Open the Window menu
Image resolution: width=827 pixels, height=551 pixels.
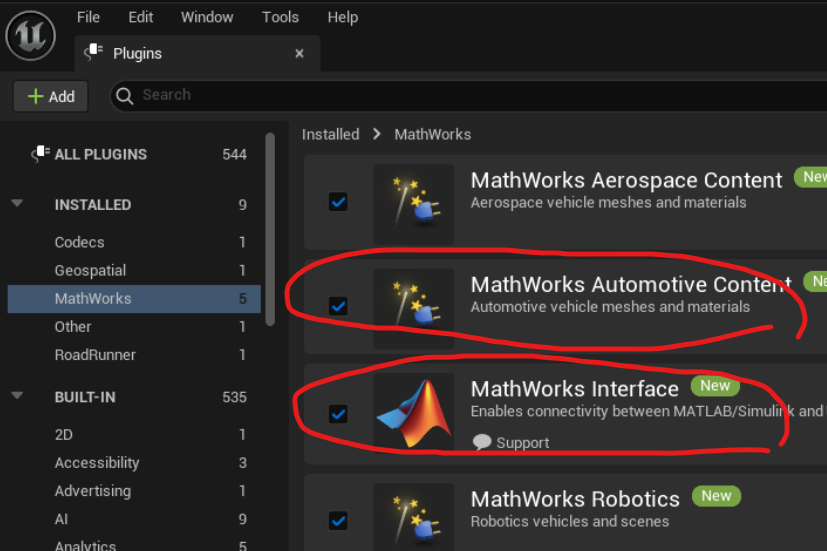tap(207, 17)
